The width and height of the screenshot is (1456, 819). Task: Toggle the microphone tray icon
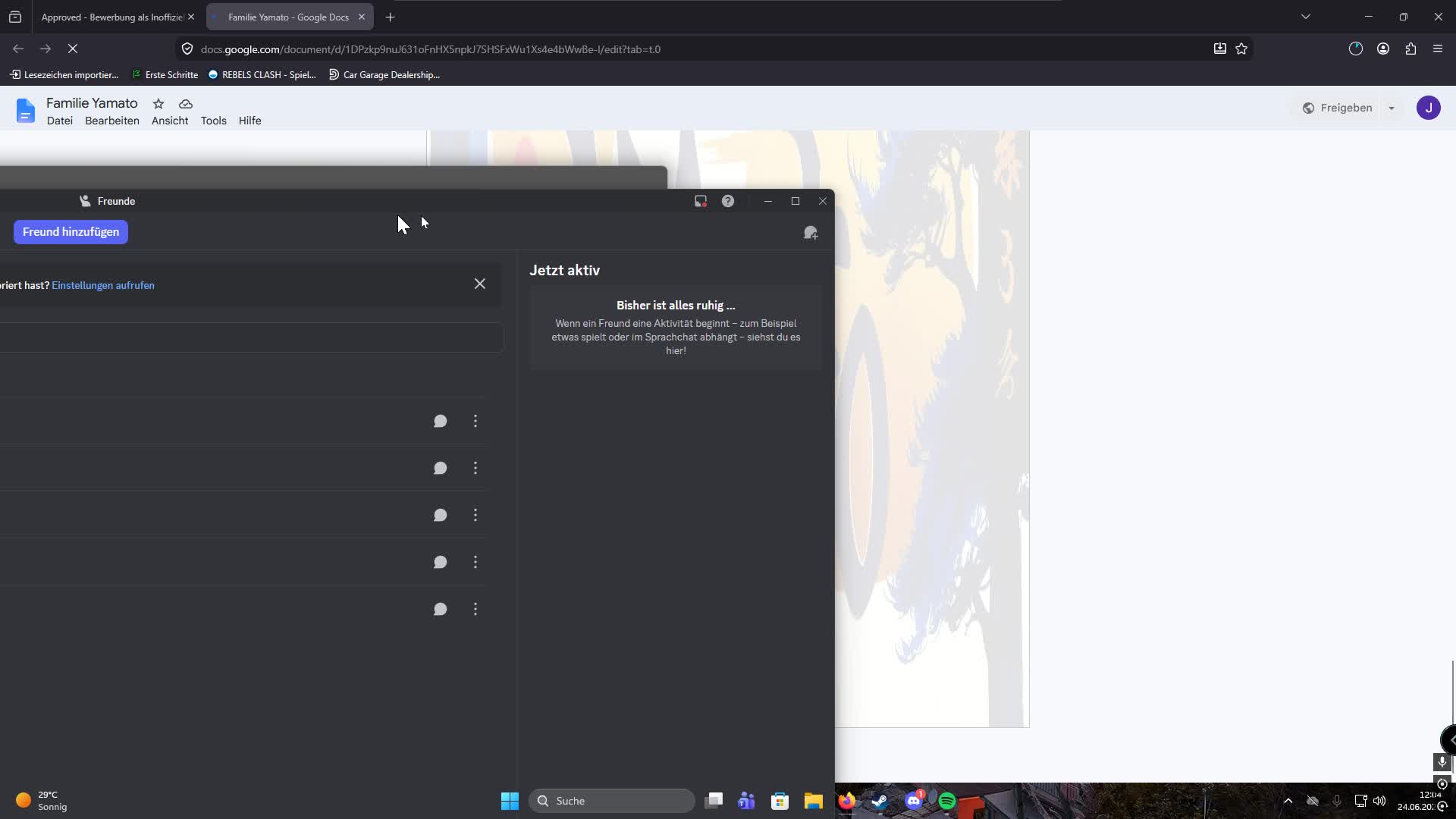[1337, 801]
